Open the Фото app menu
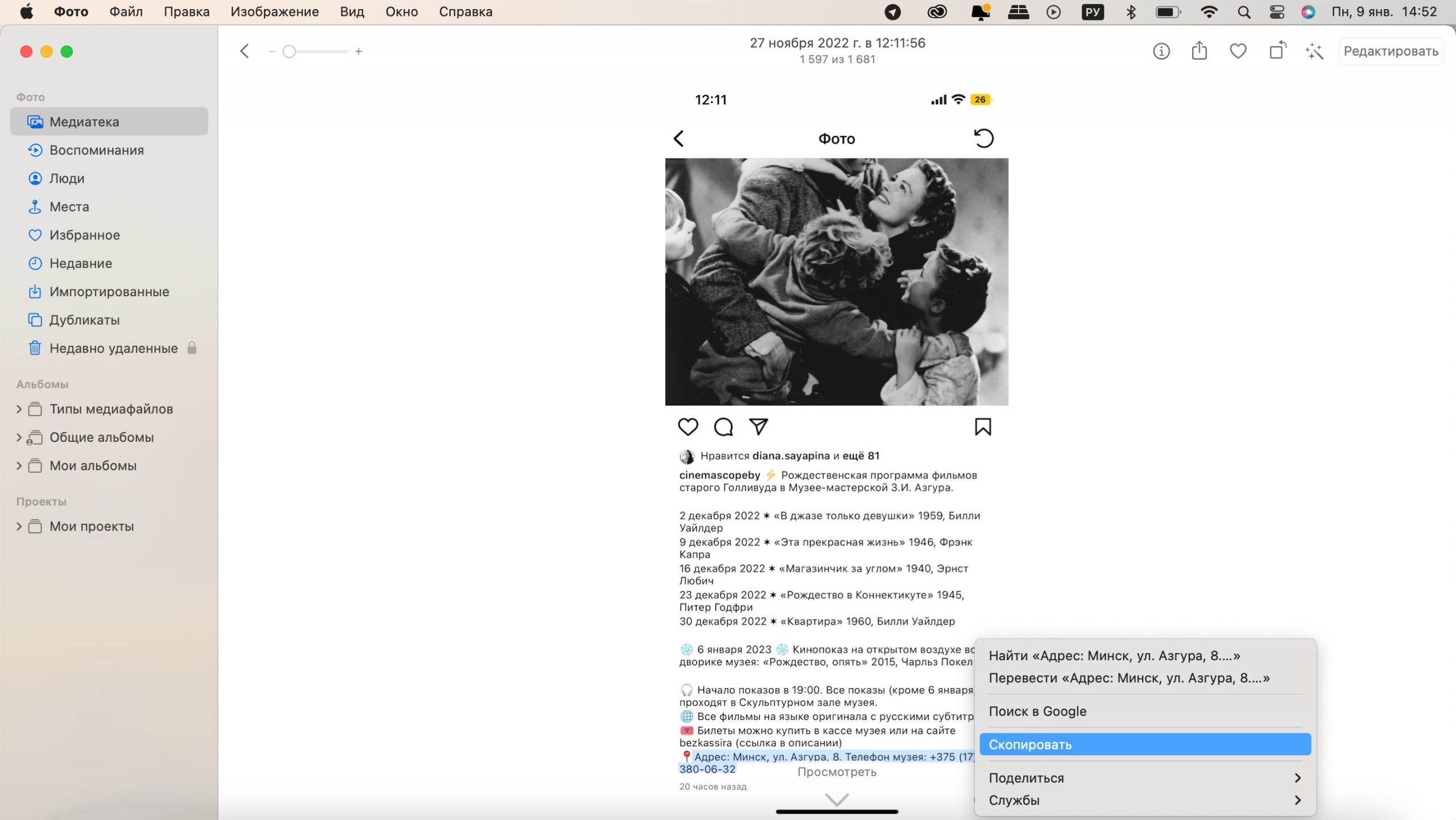The image size is (1456, 820). pos(71,12)
